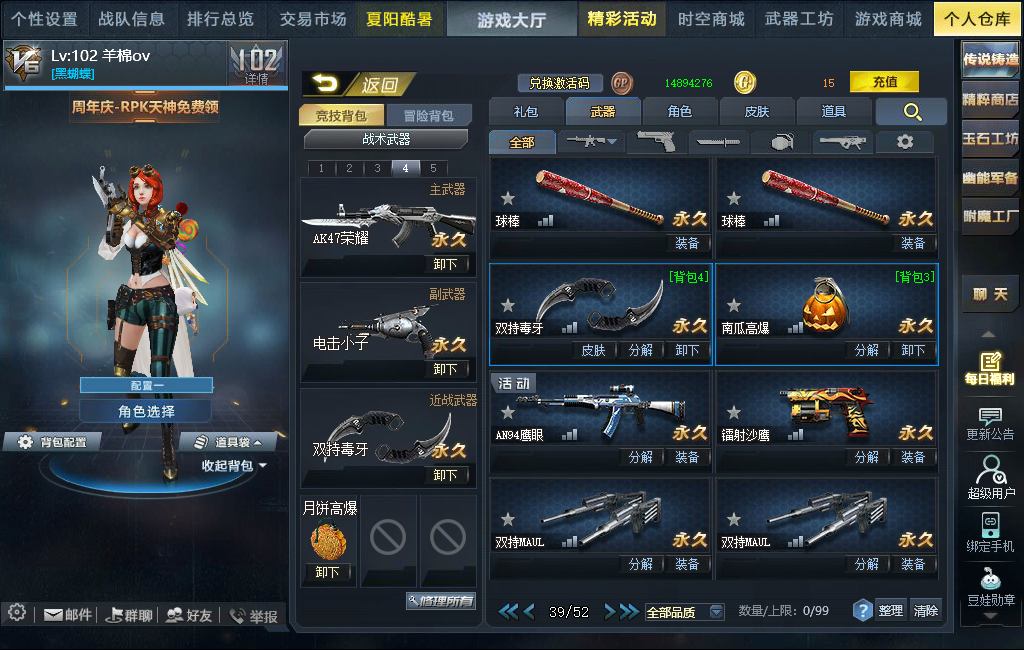Go to next inventory page arrow
The height and width of the screenshot is (650, 1024).
tap(610, 611)
